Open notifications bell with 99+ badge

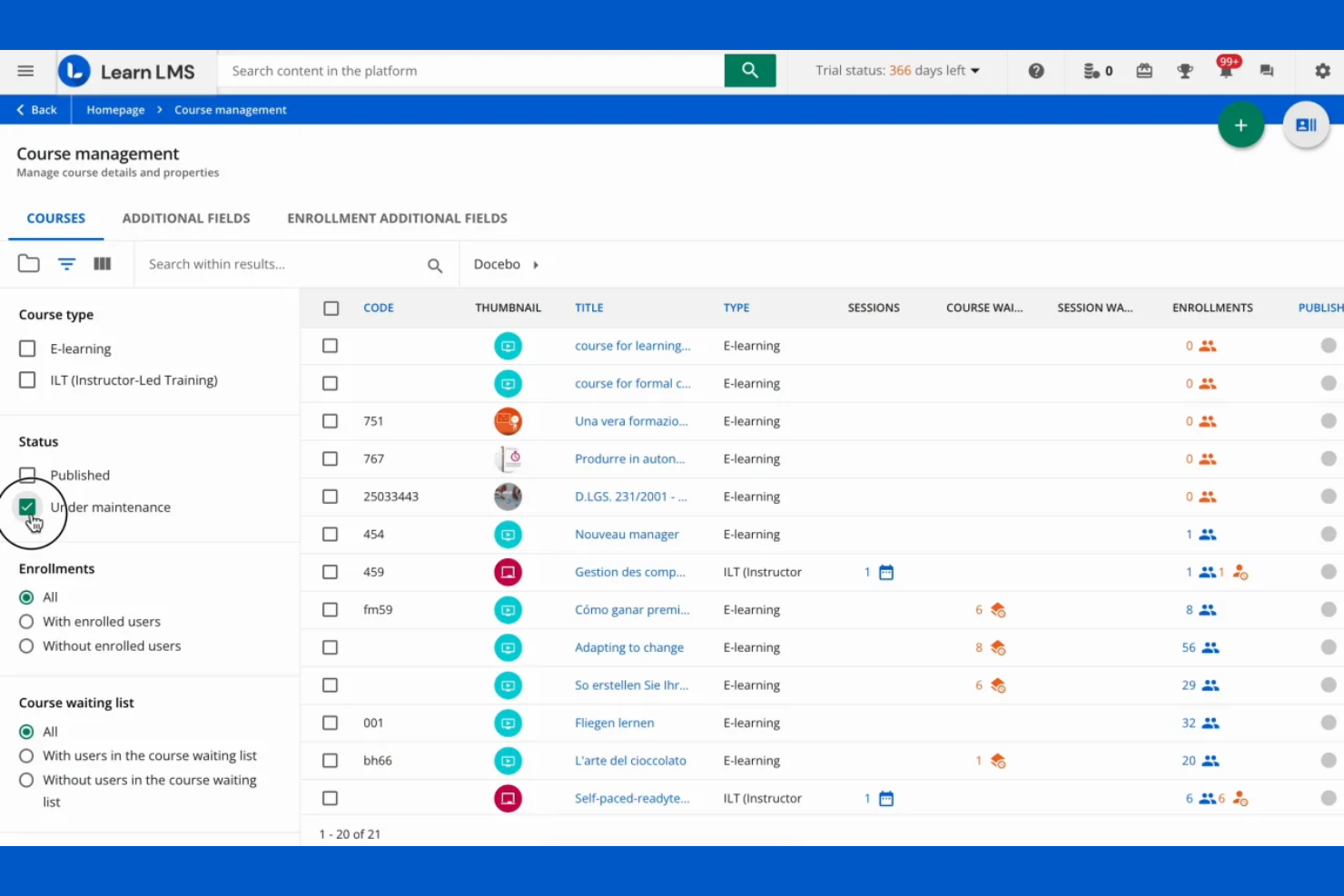coord(1226,71)
